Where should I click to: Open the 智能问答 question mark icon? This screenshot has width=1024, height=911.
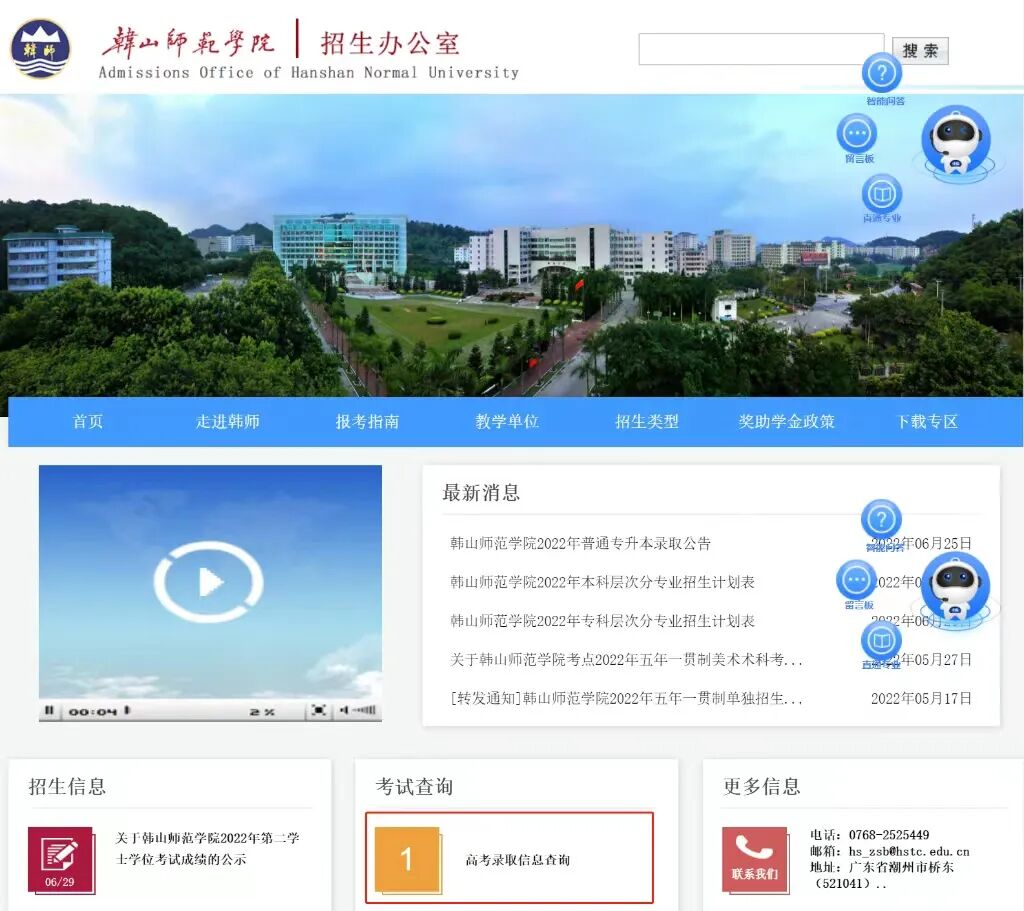coord(881,74)
